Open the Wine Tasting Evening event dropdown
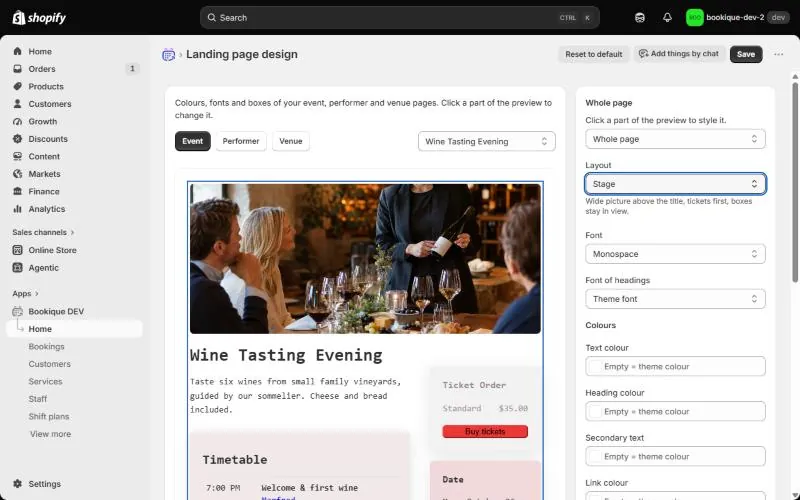Image resolution: width=800 pixels, height=500 pixels. coord(487,141)
